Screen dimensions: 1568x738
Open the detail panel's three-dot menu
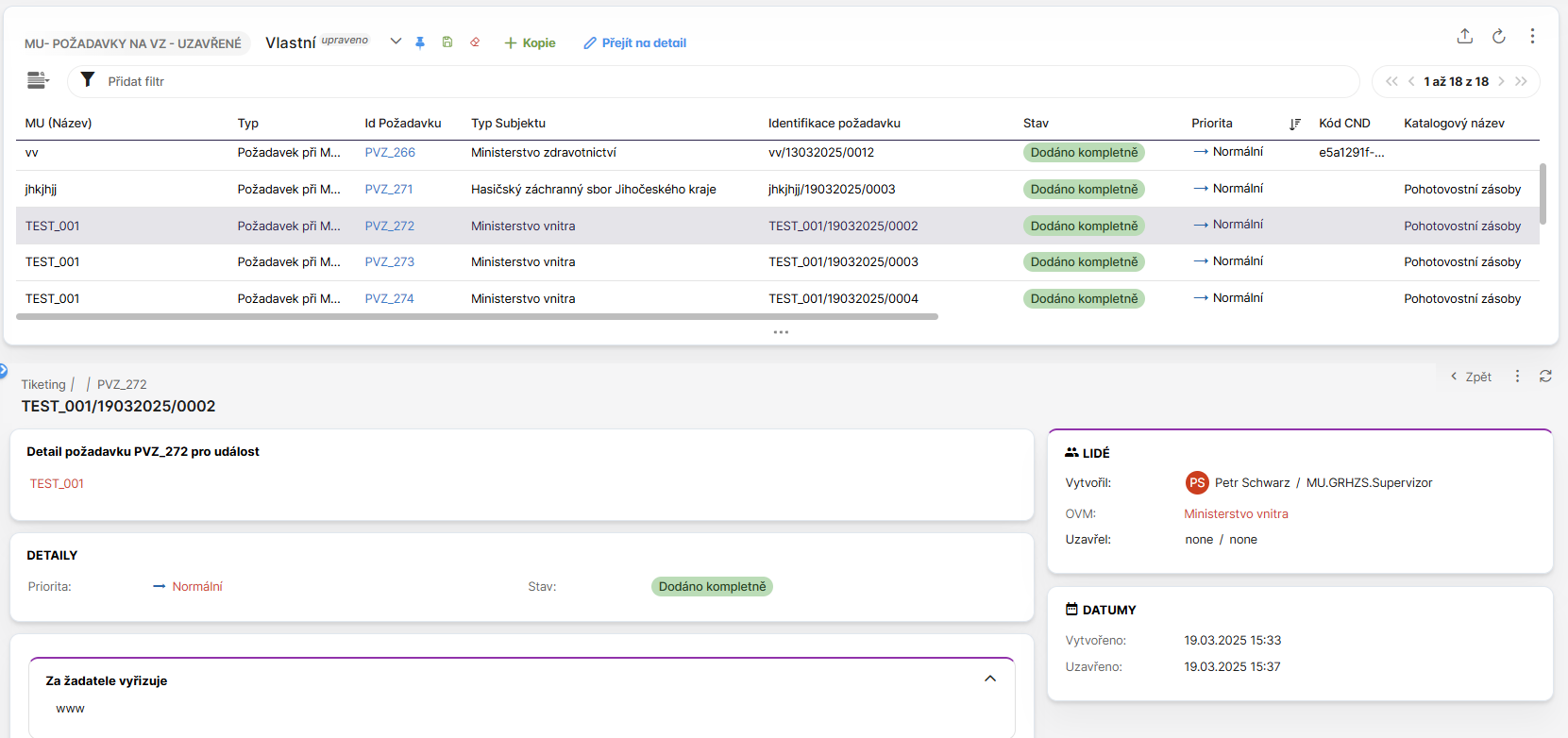[1517, 376]
